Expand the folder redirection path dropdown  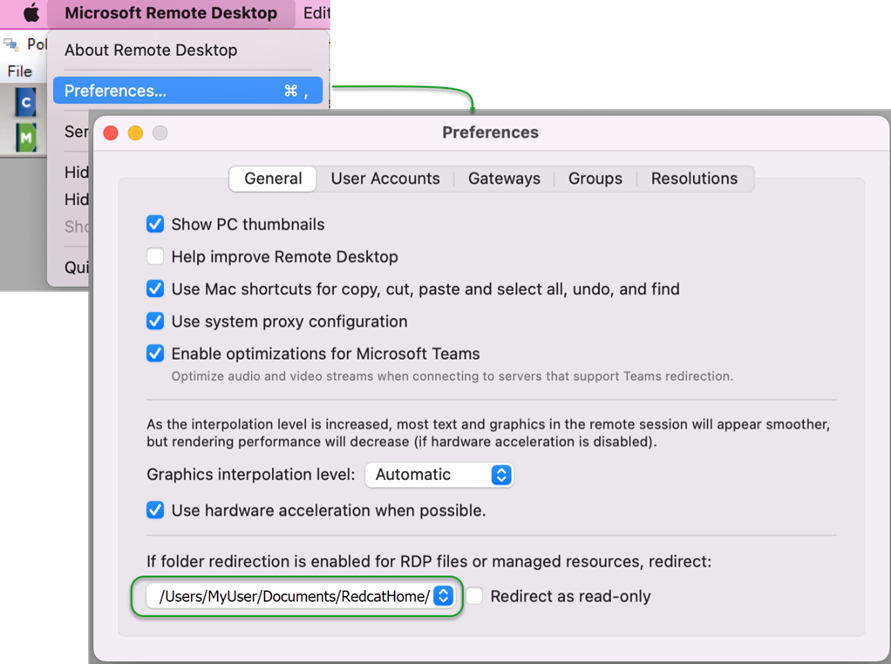300,596
